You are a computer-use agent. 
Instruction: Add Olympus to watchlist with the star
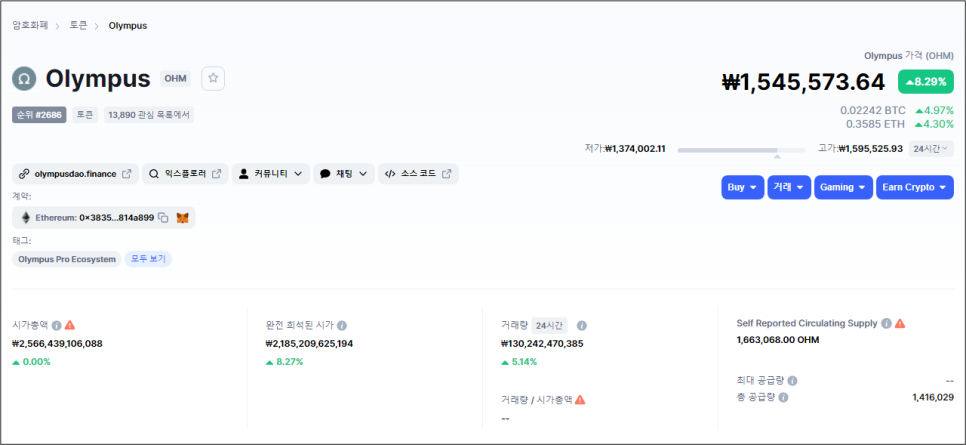213,78
